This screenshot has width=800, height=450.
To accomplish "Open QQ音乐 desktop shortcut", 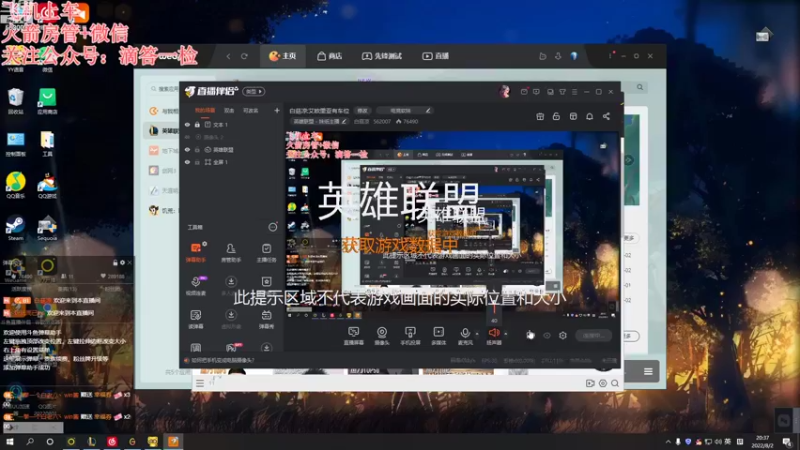I will (15, 185).
